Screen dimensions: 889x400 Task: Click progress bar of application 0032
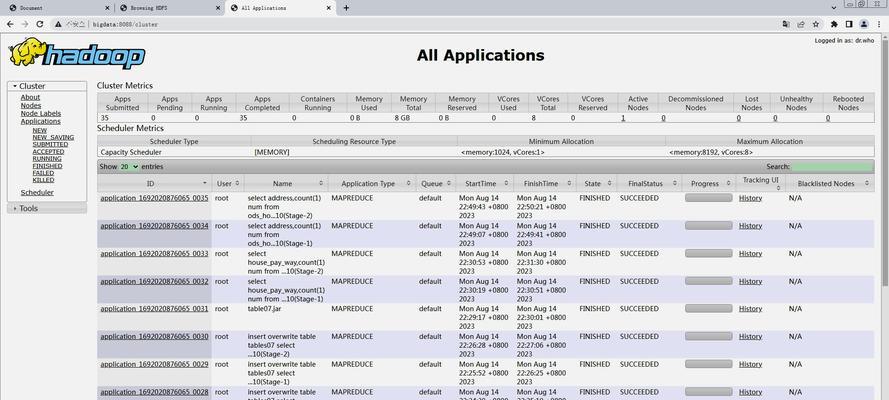(709, 281)
